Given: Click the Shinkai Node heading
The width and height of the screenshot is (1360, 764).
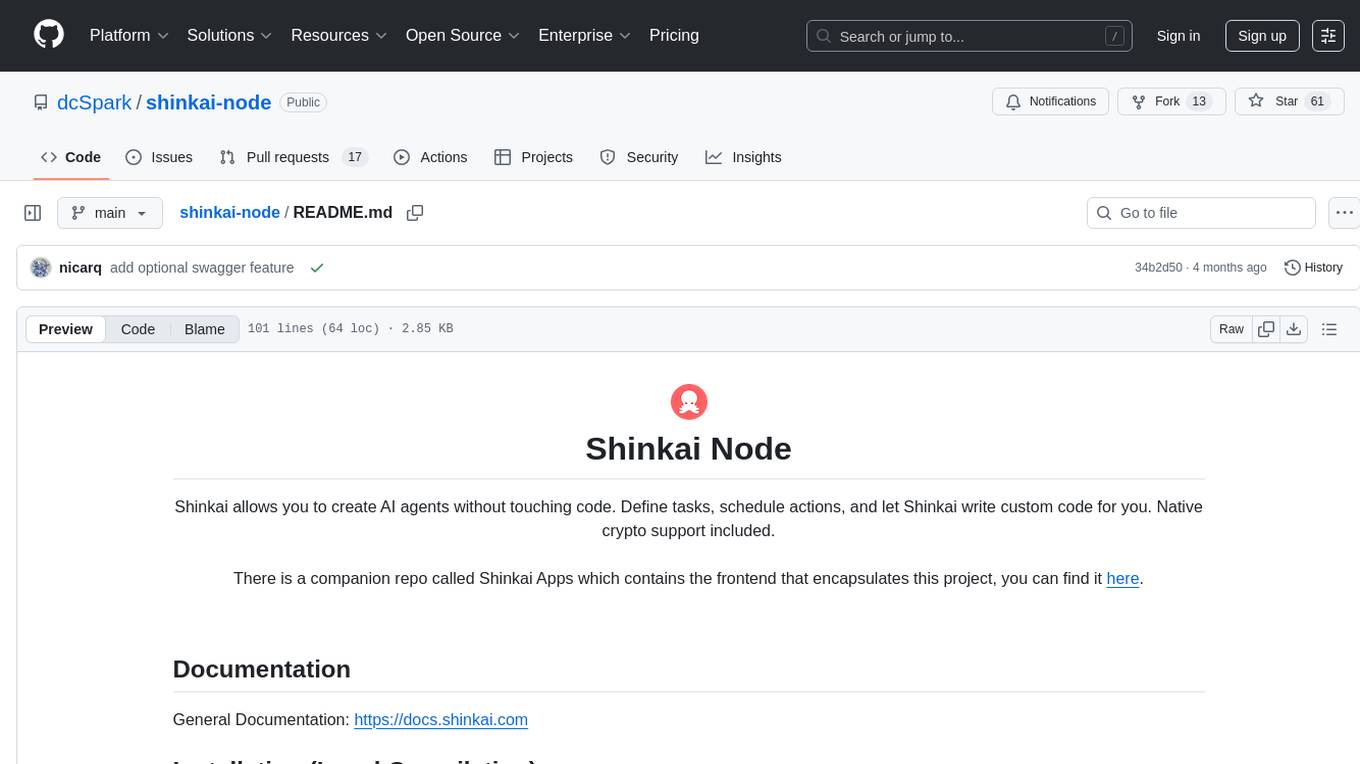Looking at the screenshot, I should [x=688, y=448].
